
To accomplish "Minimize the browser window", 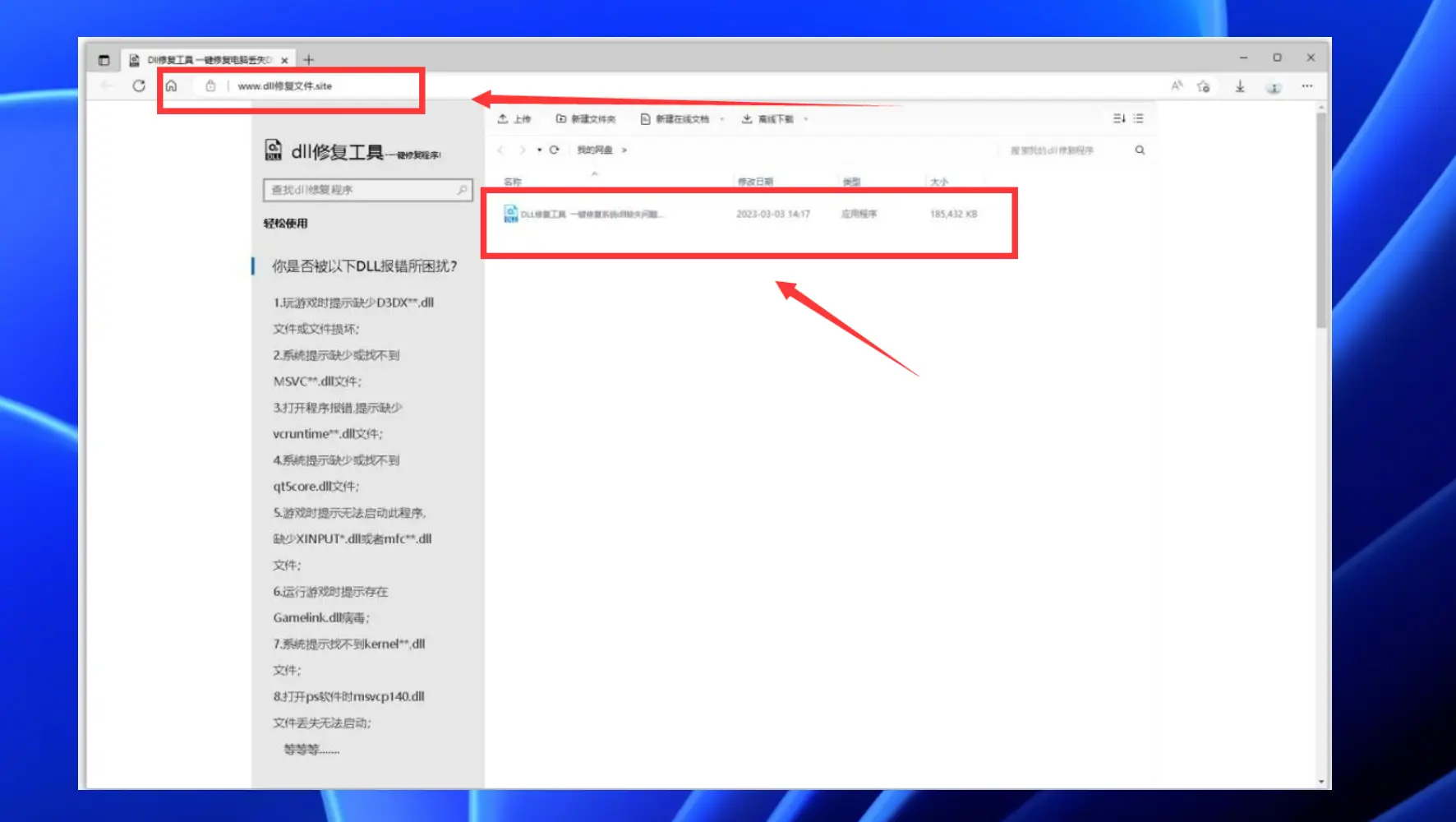I will coord(1244,58).
